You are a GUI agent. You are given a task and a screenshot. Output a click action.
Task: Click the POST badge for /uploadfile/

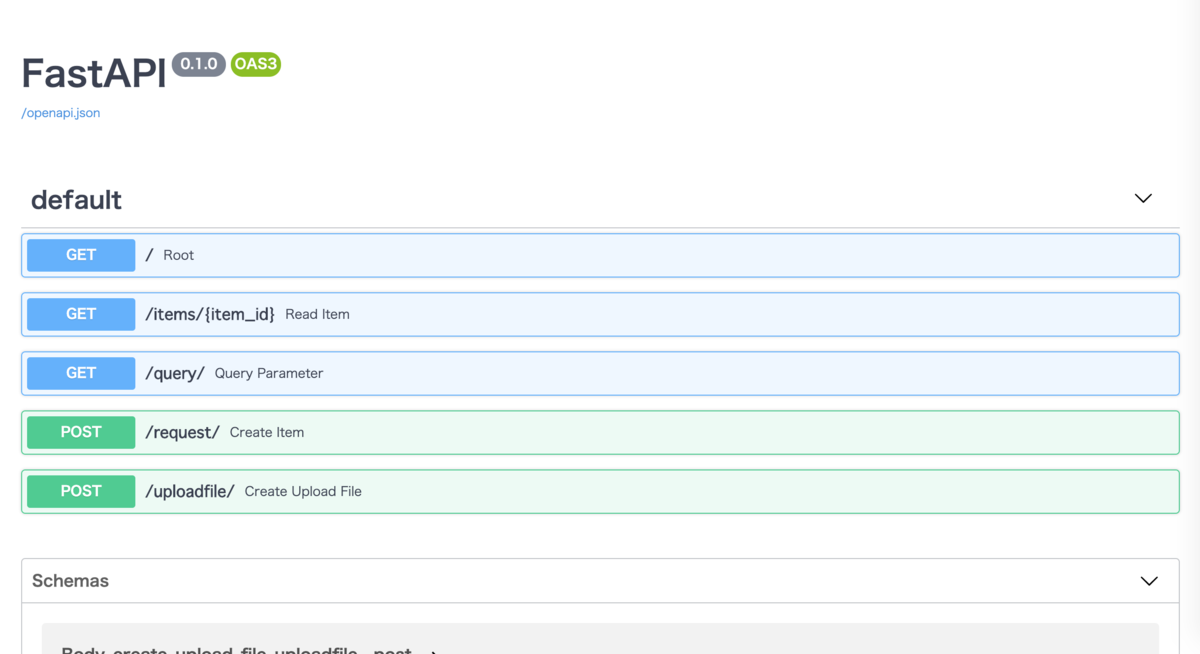click(81, 491)
